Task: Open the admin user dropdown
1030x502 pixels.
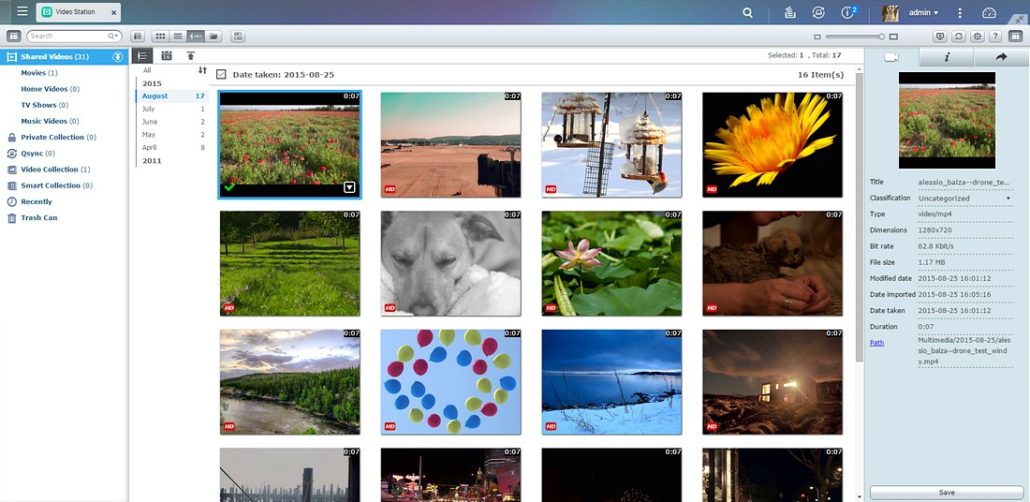Action: pos(923,12)
